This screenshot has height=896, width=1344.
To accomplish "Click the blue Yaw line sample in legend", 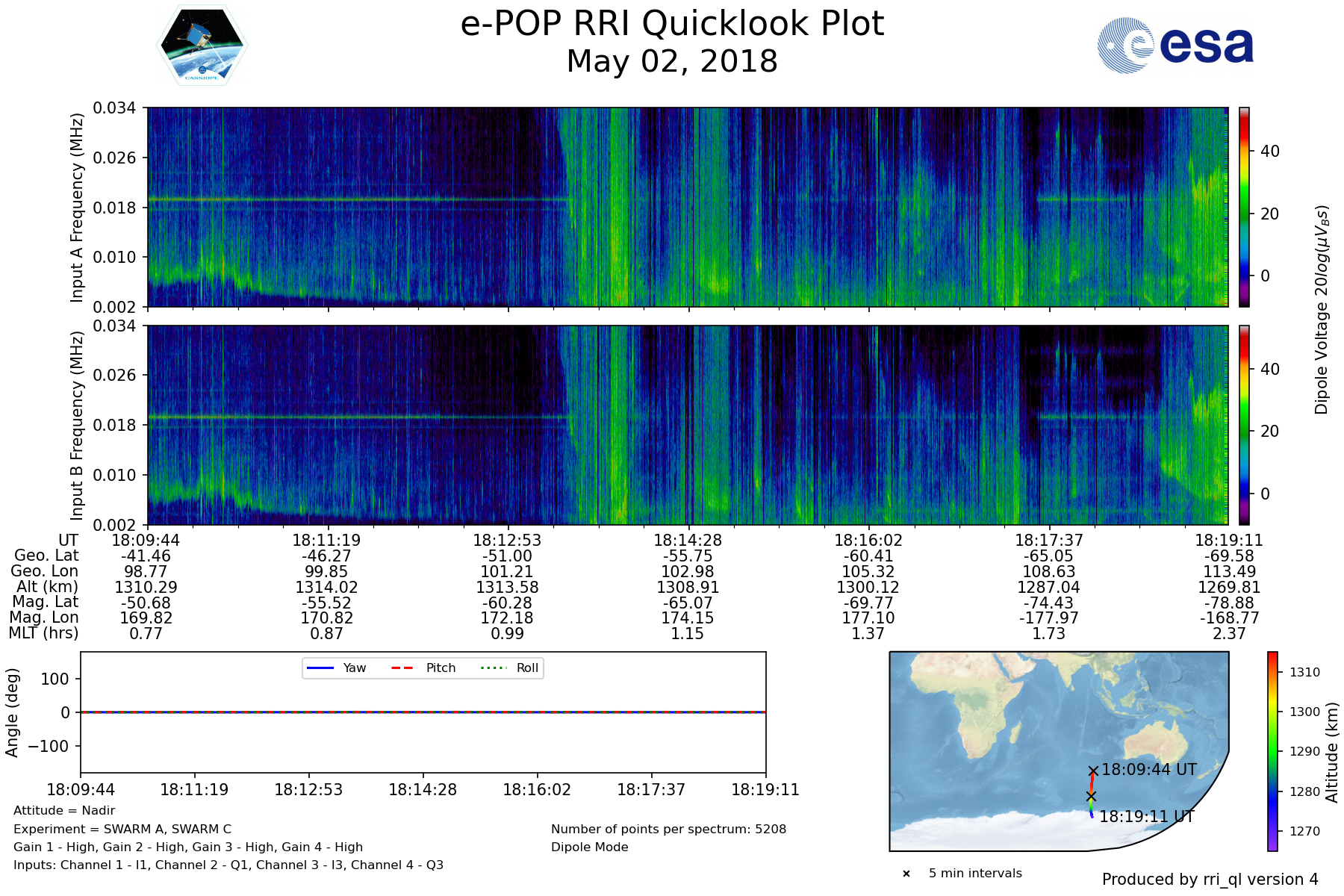I will (x=320, y=668).
